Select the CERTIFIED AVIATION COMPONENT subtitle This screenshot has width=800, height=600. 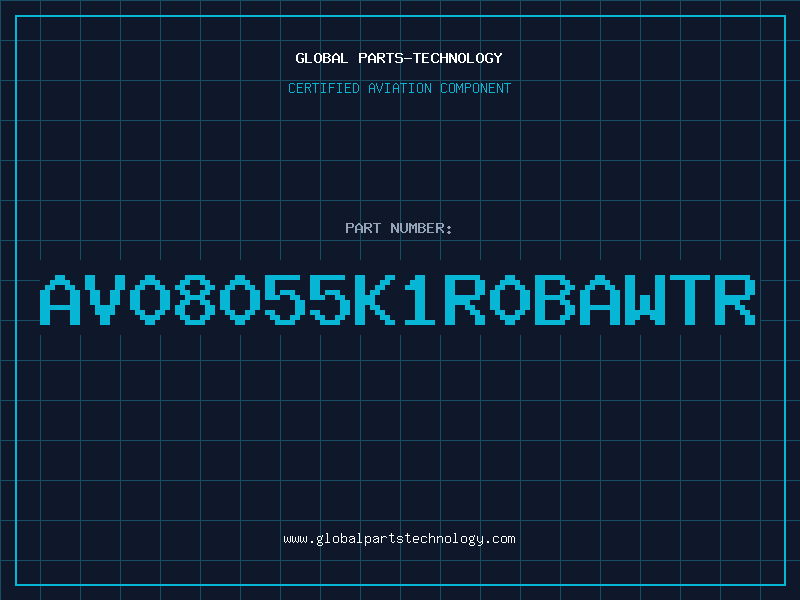[x=399, y=88]
